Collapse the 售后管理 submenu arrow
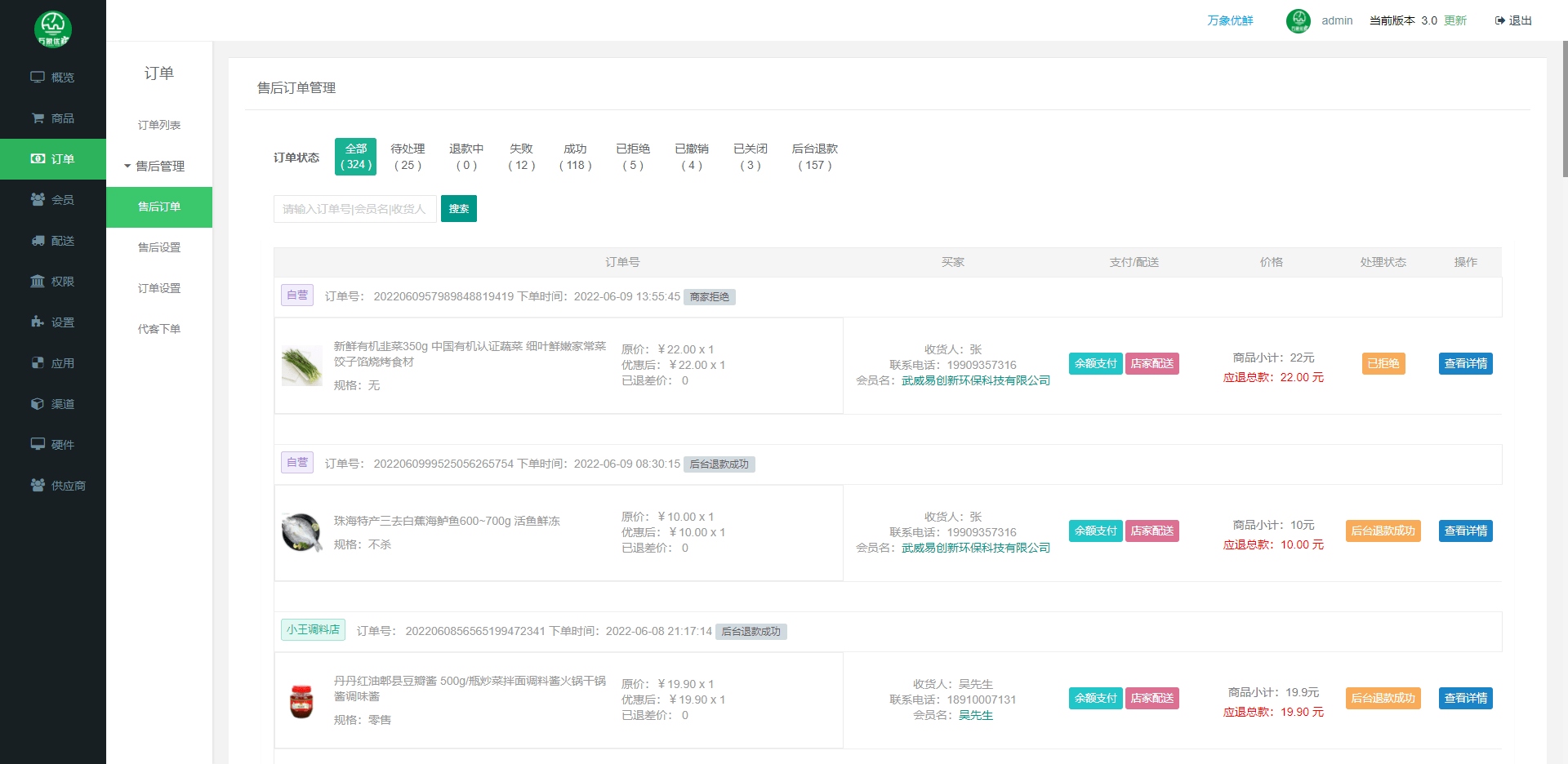The image size is (1568, 764). [x=127, y=167]
